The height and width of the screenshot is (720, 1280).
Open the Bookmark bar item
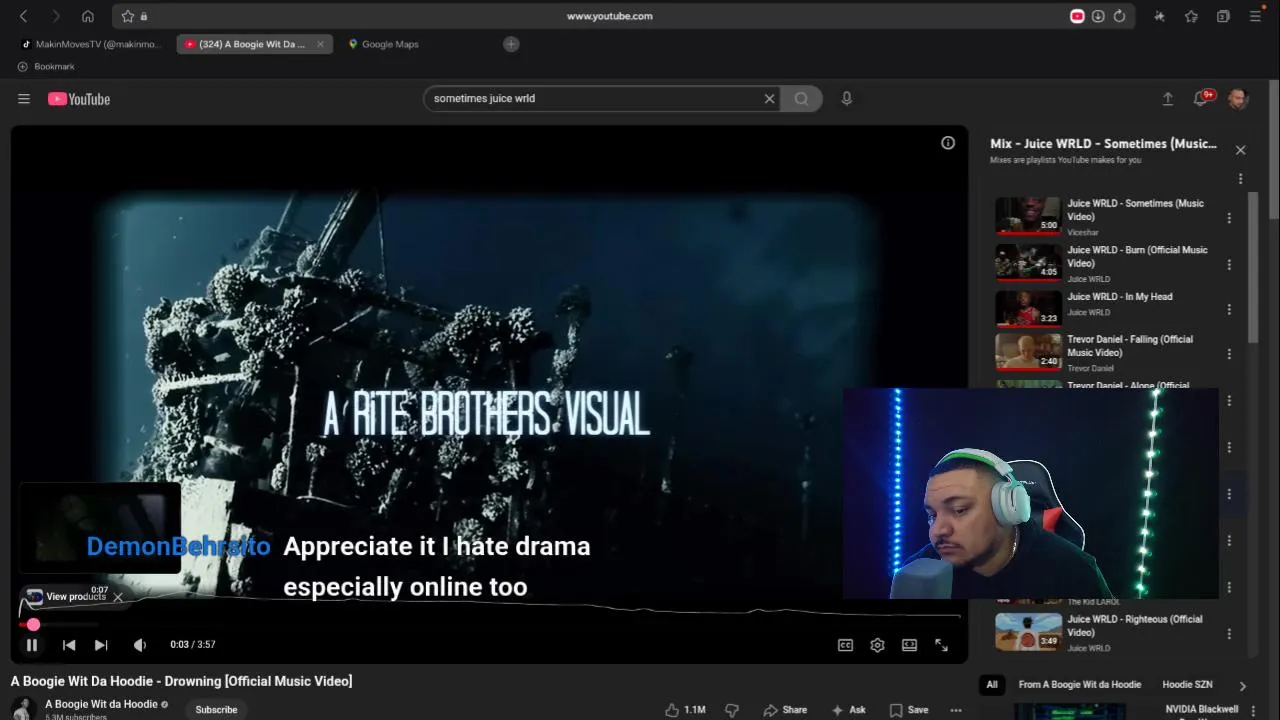(46, 66)
